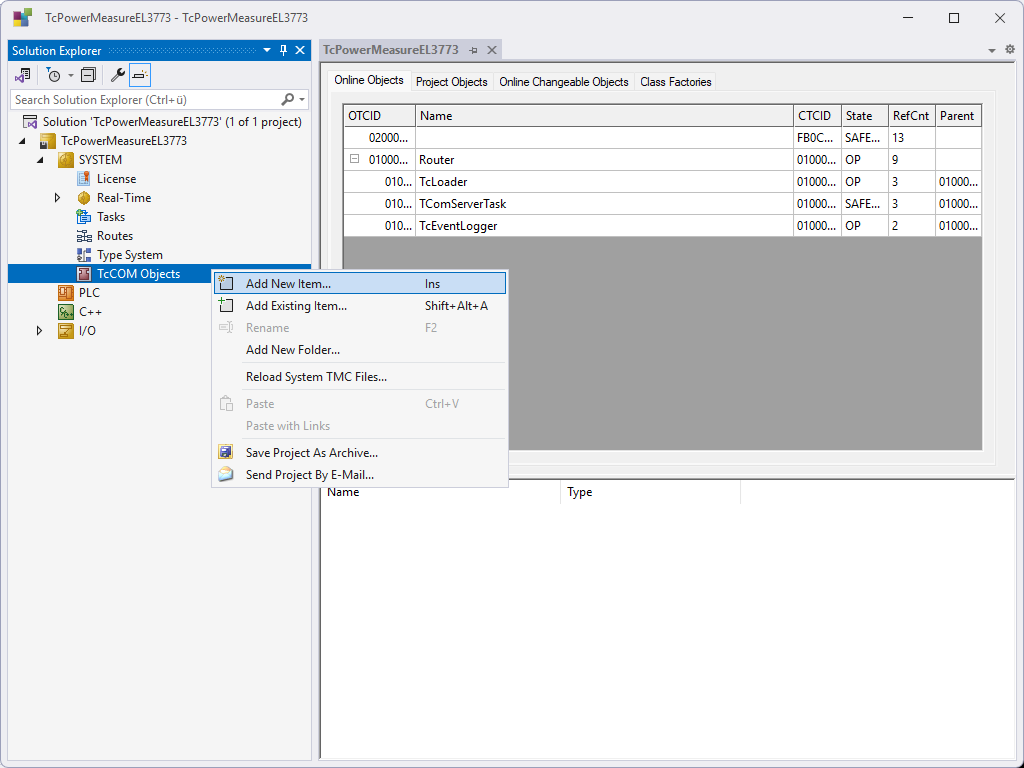
Task: Switch to the Project Objects tab
Action: click(x=452, y=82)
